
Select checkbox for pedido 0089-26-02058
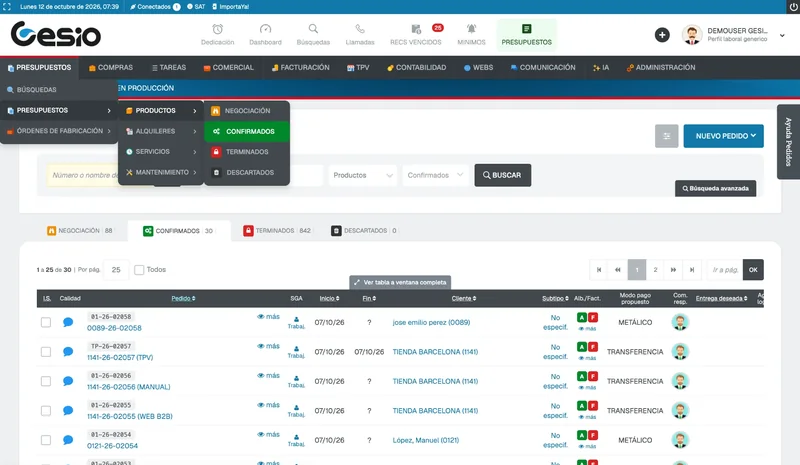click(46, 322)
